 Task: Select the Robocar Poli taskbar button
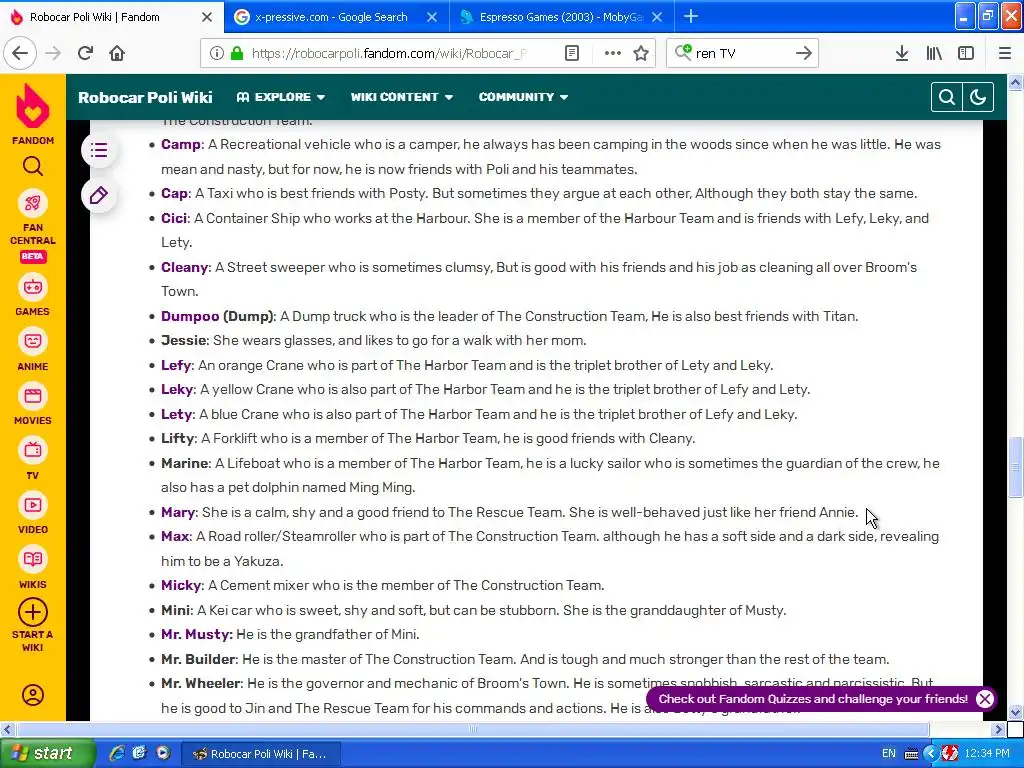point(260,754)
